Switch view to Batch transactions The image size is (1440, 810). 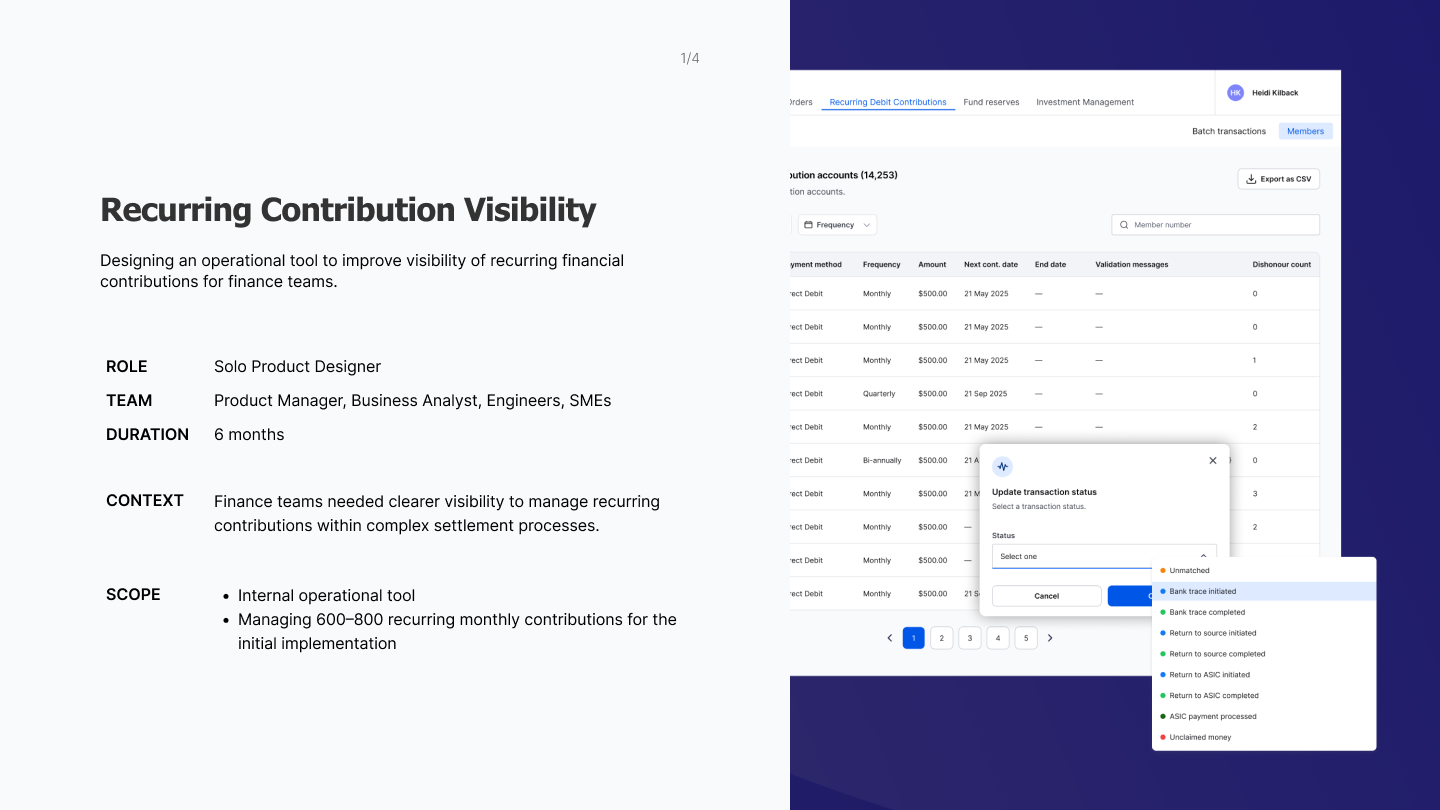tap(1229, 131)
